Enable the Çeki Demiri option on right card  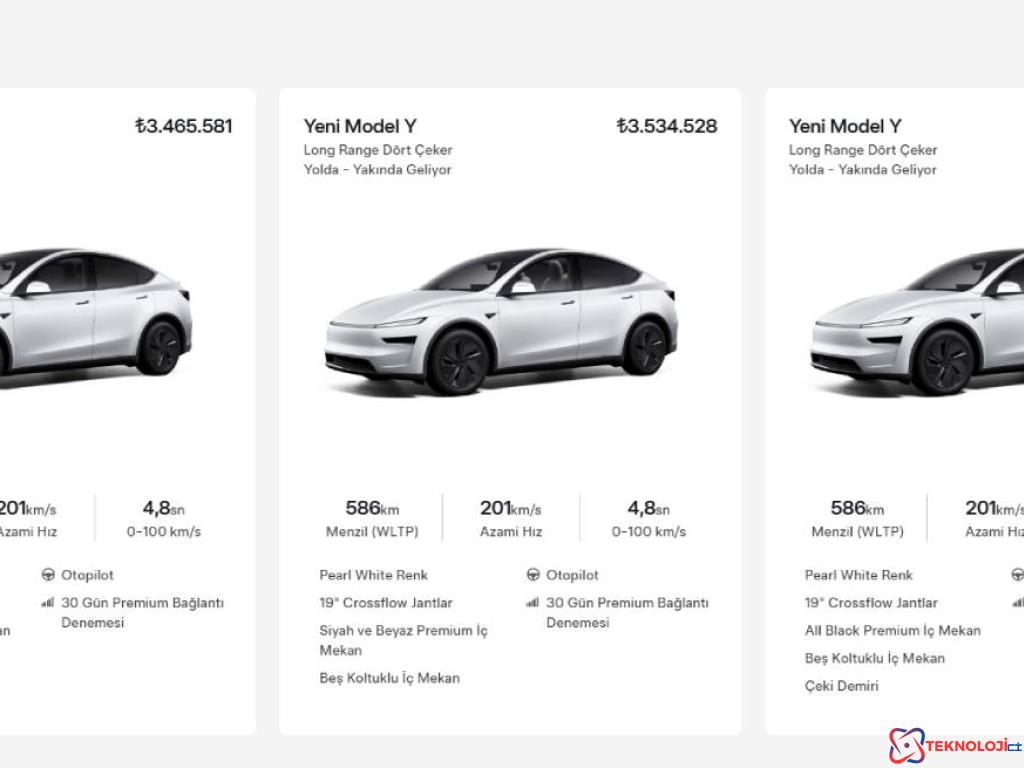[843, 686]
